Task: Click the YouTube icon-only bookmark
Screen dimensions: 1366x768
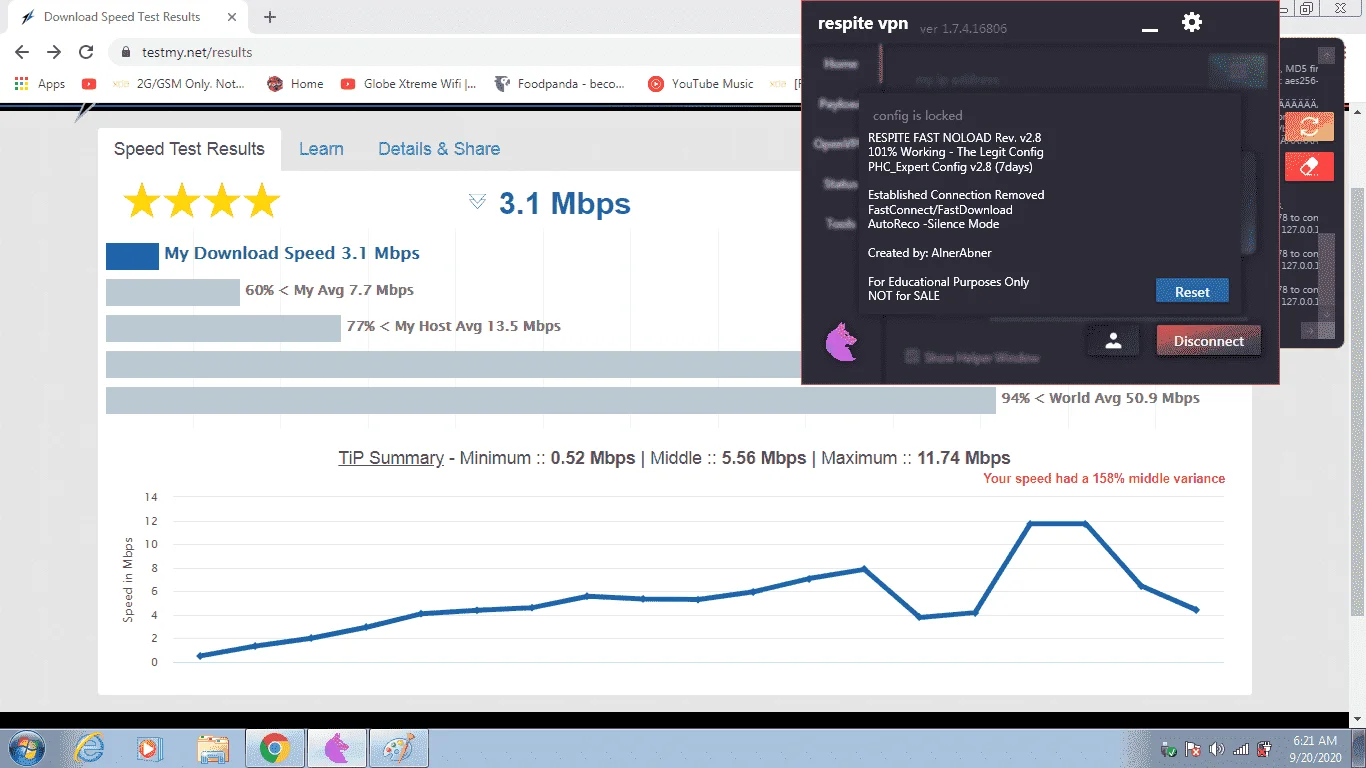Action: [89, 84]
